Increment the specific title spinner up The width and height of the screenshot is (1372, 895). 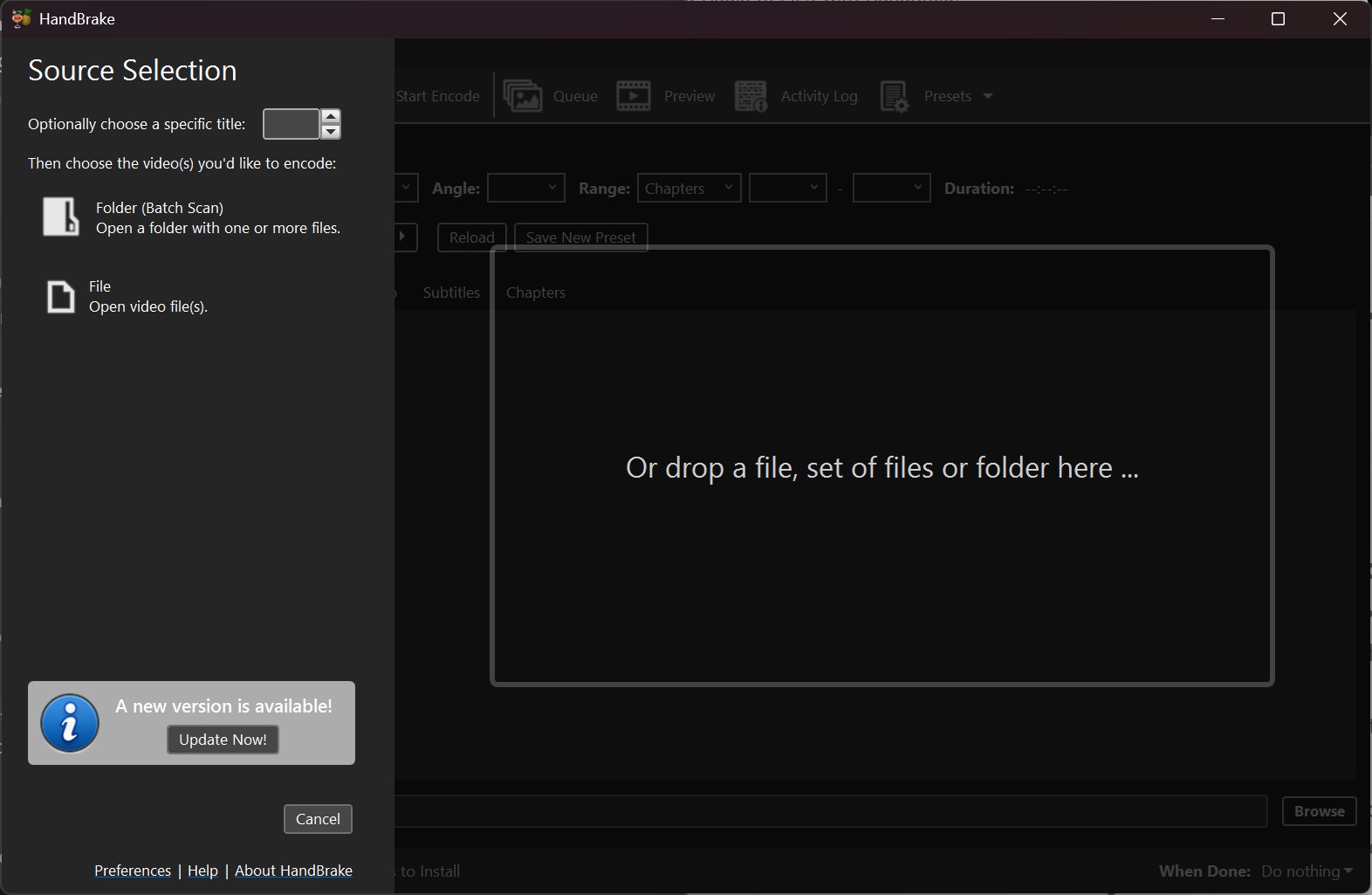click(x=331, y=116)
